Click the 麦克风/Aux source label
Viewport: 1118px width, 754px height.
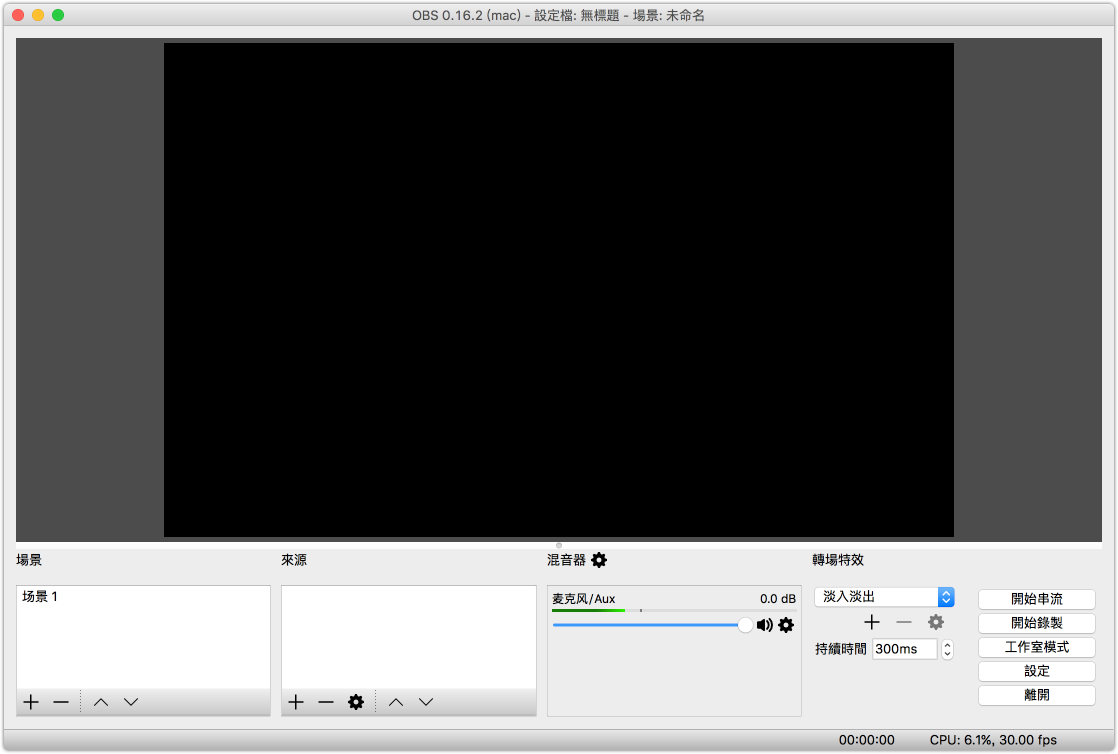click(583, 598)
